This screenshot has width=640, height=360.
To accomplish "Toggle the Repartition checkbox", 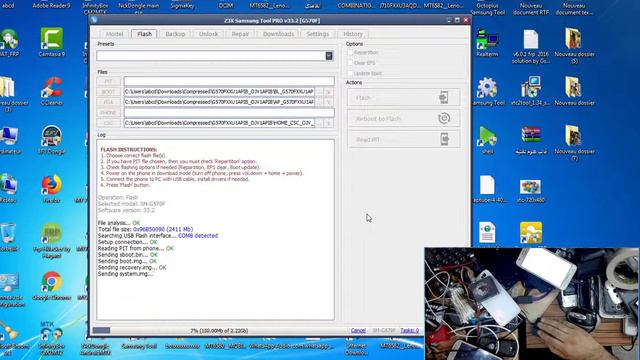I will (350, 52).
